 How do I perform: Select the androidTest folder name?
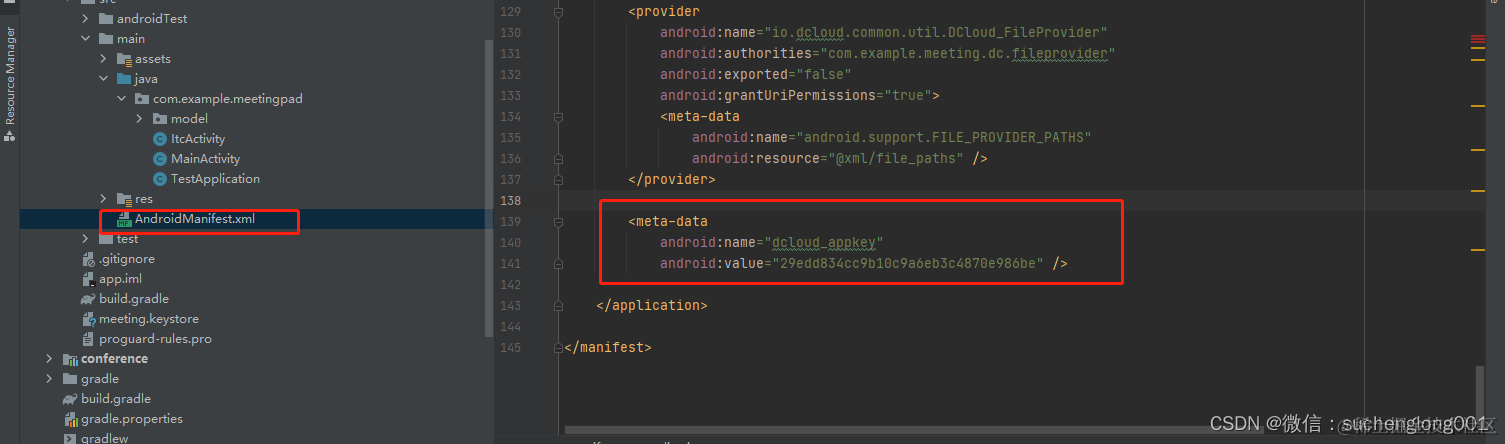pos(152,19)
